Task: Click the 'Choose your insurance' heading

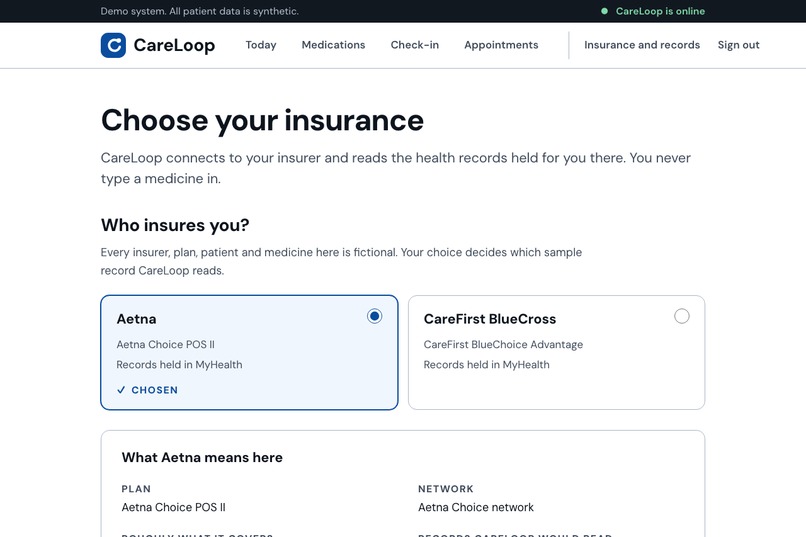Action: pyautogui.click(x=262, y=121)
